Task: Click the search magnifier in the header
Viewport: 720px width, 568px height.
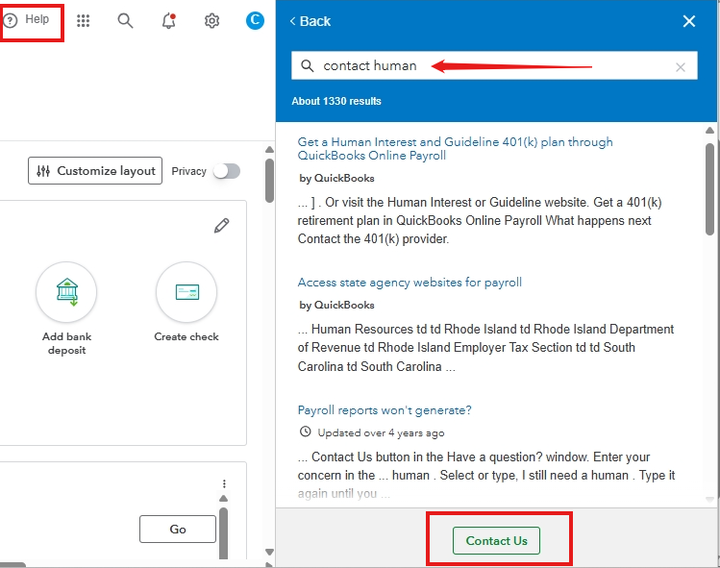Action: click(125, 21)
